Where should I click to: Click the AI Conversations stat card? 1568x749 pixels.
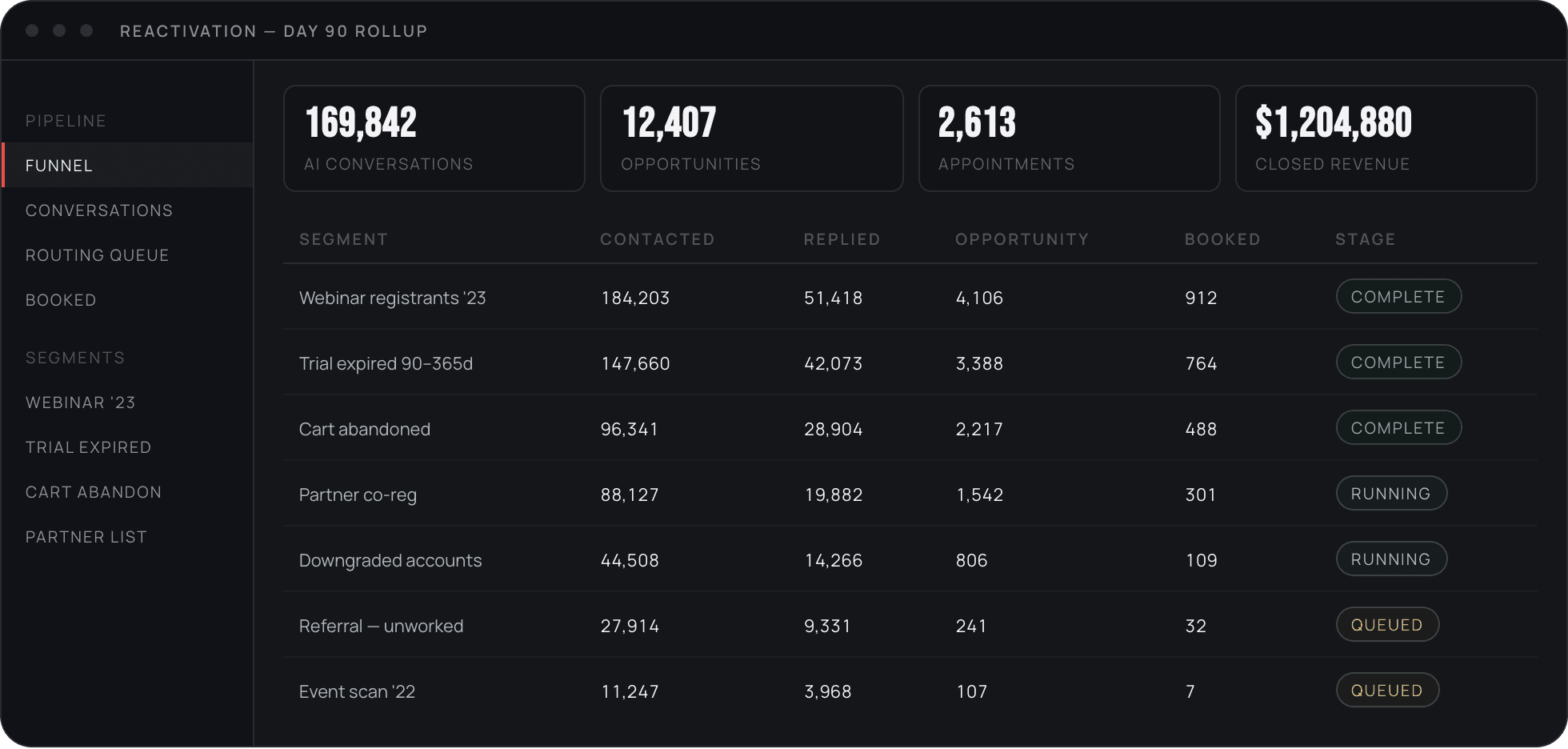[434, 138]
